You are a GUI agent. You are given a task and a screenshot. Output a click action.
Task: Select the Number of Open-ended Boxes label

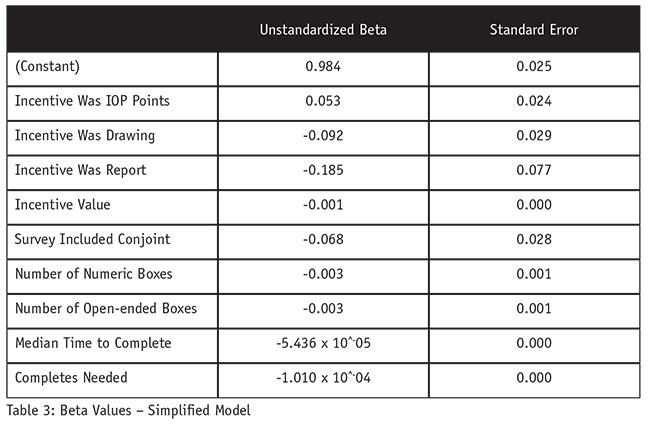pyautogui.click(x=105, y=308)
